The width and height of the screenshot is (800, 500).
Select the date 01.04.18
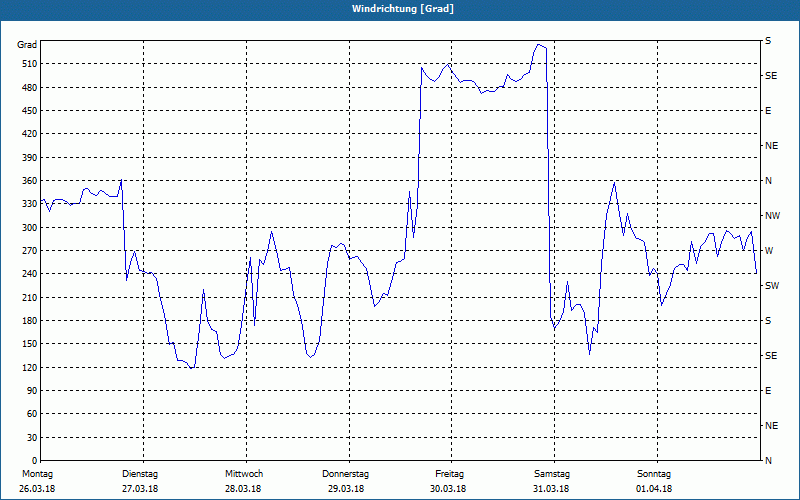(x=654, y=489)
